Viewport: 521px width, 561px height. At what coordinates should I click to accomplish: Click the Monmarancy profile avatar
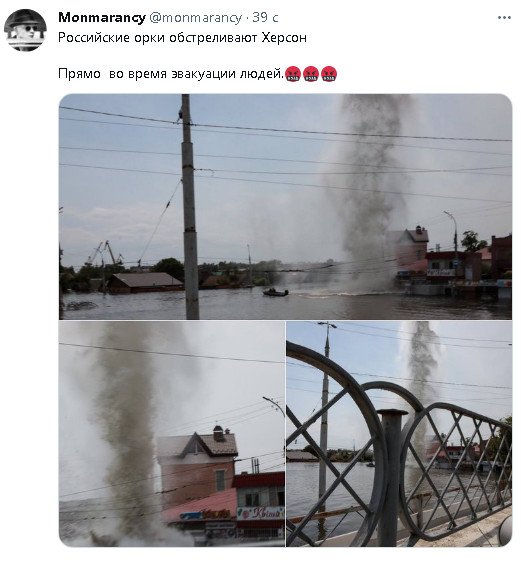click(x=25, y=30)
